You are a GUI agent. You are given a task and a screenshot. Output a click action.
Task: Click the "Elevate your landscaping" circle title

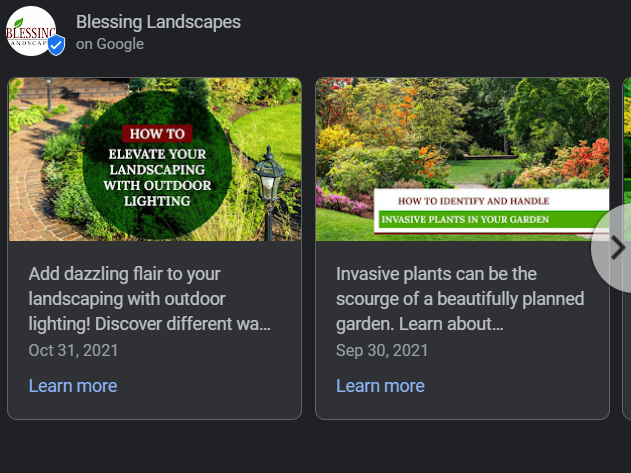coord(157,177)
